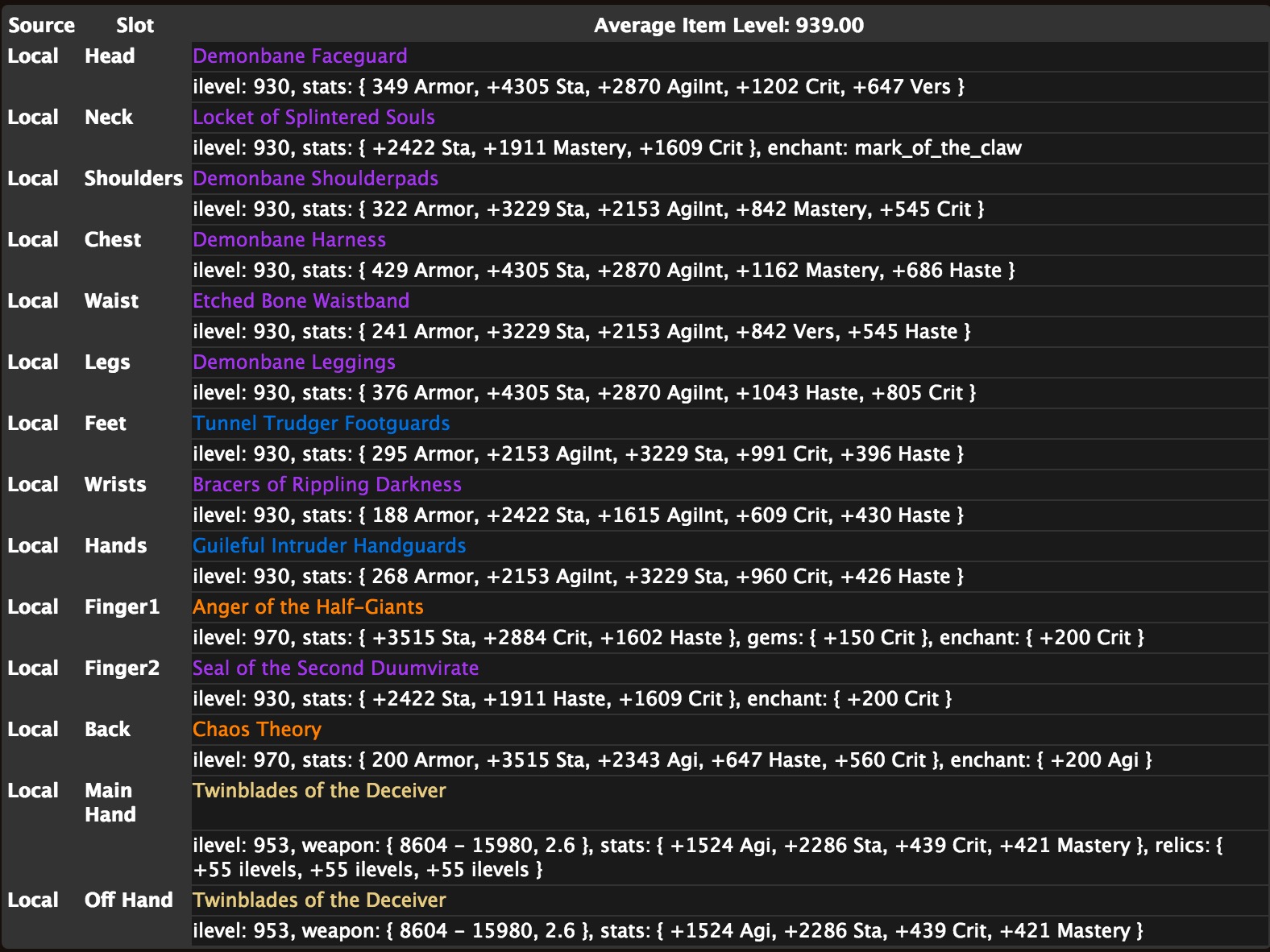Click the stats line with 429 Armor
This screenshot has width=1270, height=952.
pyautogui.click(x=604, y=271)
